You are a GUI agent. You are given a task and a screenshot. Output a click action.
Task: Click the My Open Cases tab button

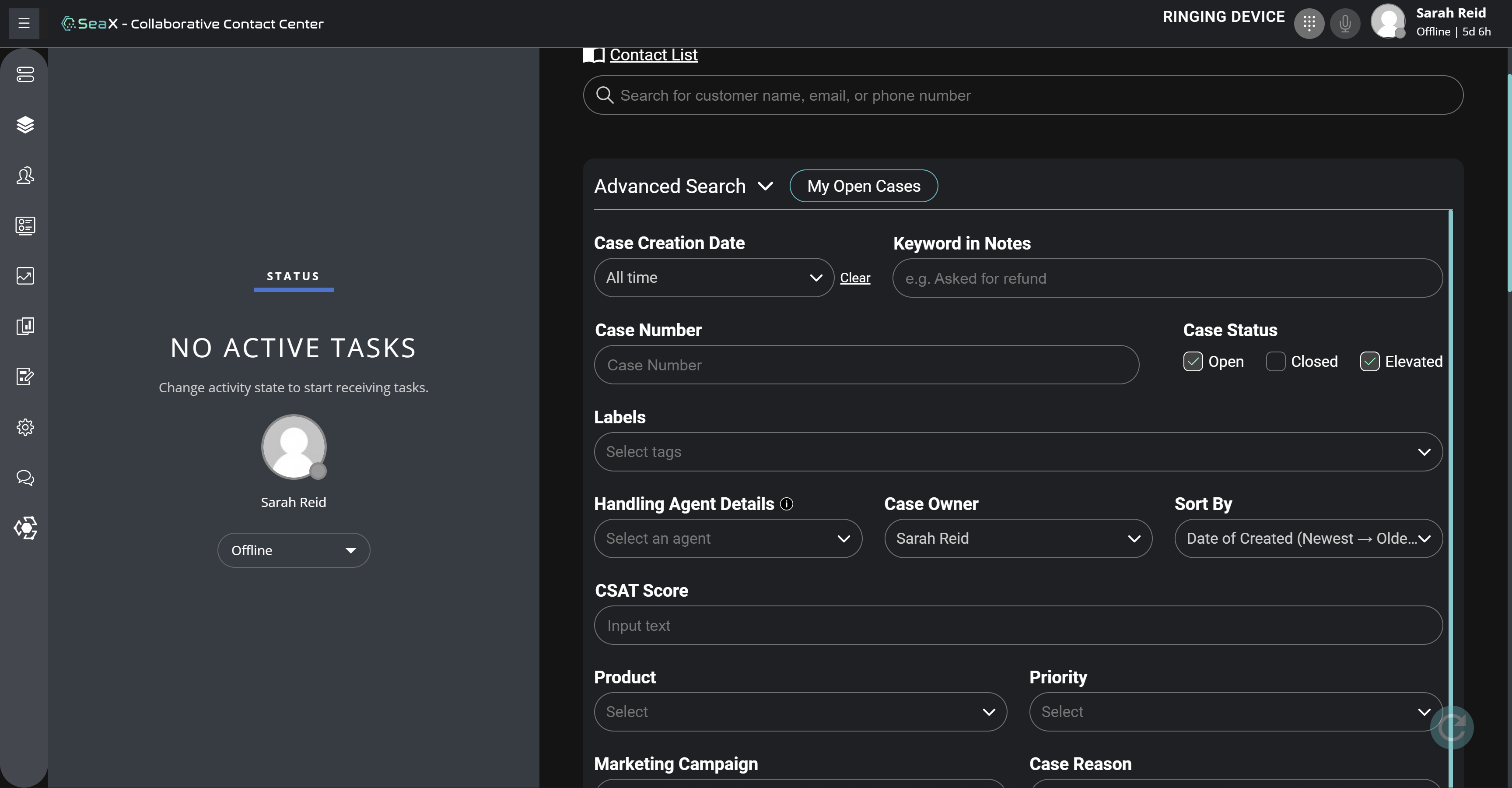click(x=864, y=185)
